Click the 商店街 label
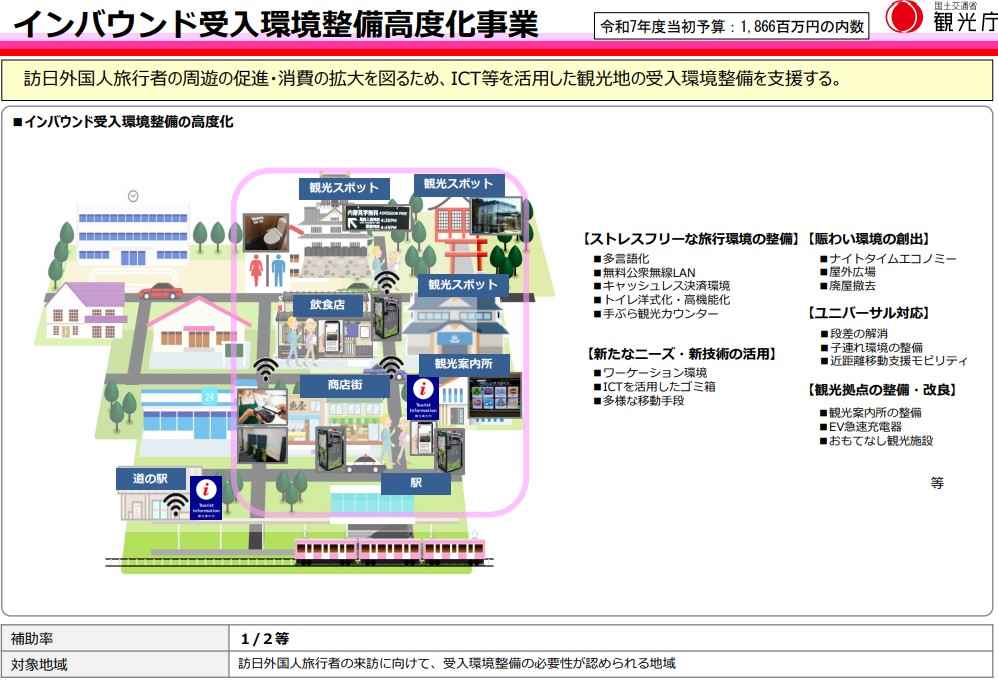The height and width of the screenshot is (690, 998). pos(345,384)
